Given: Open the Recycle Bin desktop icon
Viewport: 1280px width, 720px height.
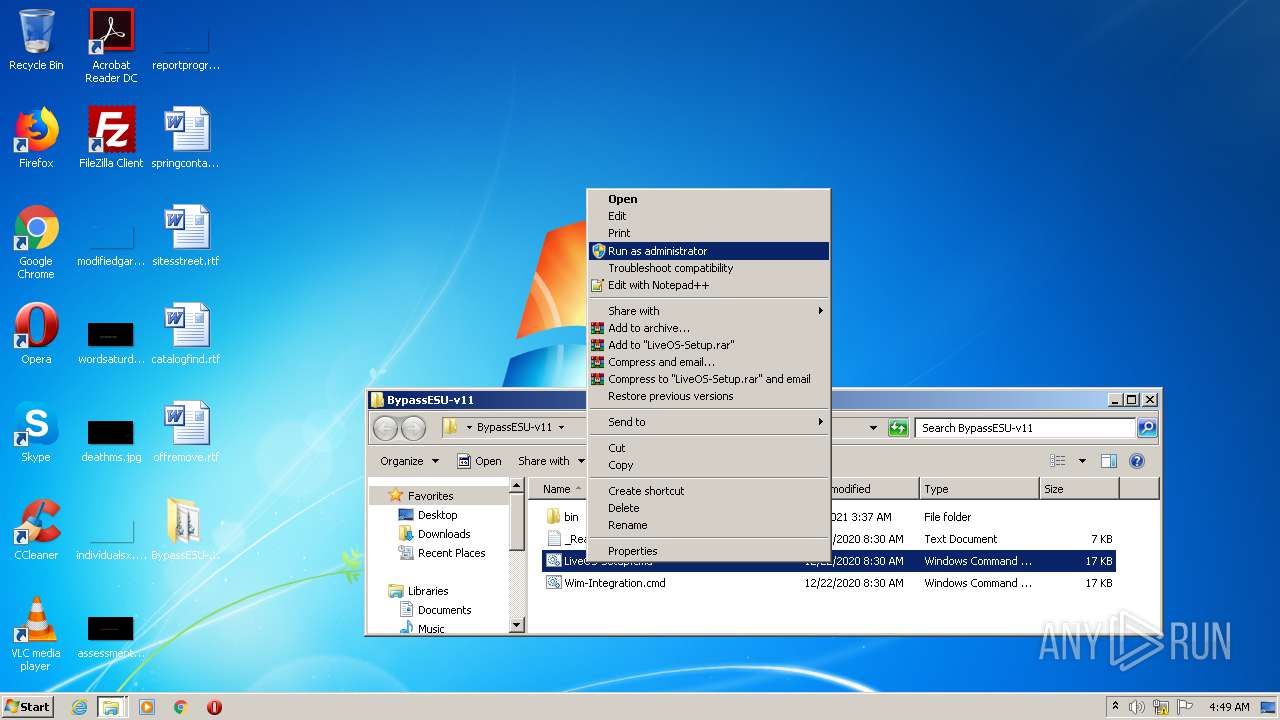Looking at the screenshot, I should (x=36, y=40).
